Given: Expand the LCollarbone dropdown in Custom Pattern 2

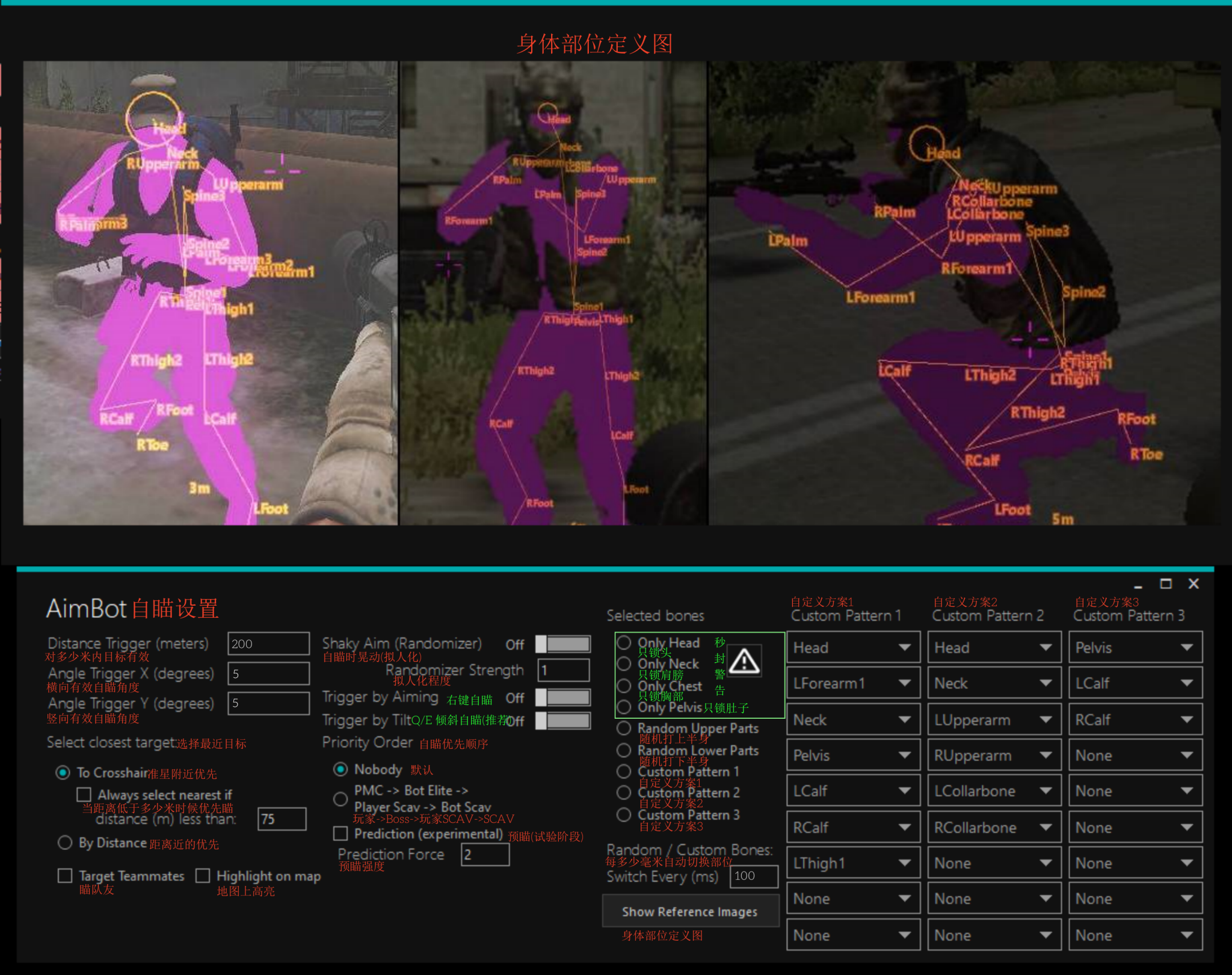Looking at the screenshot, I should [994, 791].
